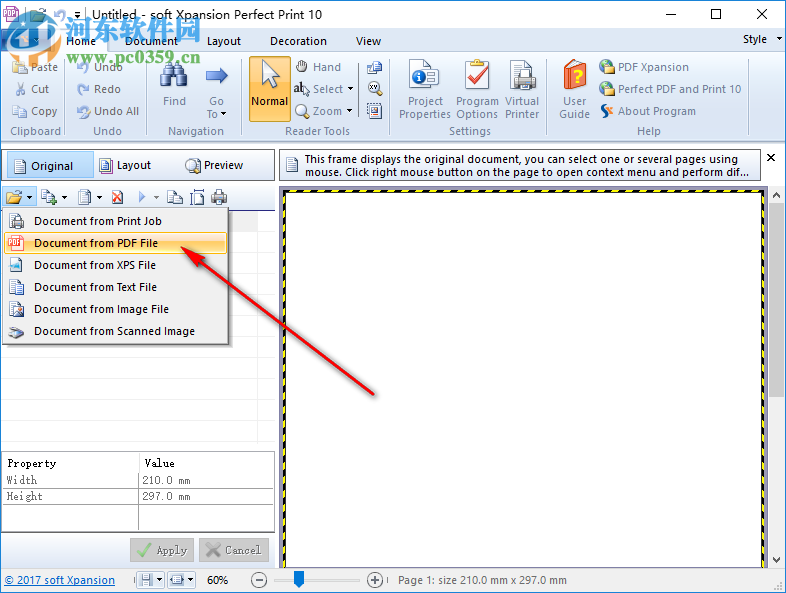The height and width of the screenshot is (593, 786).
Task: Click the delete page red X icon
Action: pos(117,197)
